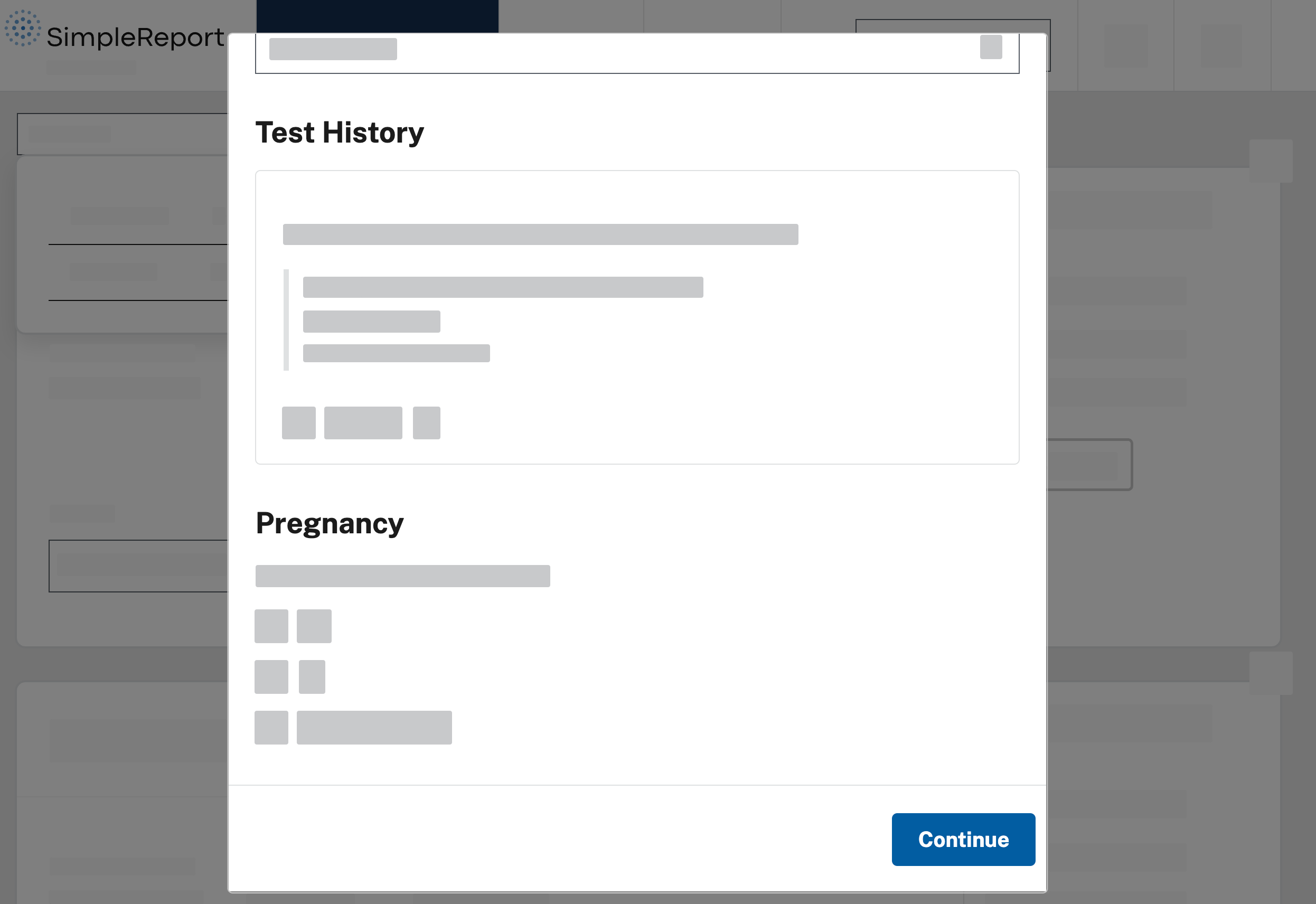Open the dropdown field above the Test History entry
Viewport: 1316px width, 904px height.
point(540,233)
